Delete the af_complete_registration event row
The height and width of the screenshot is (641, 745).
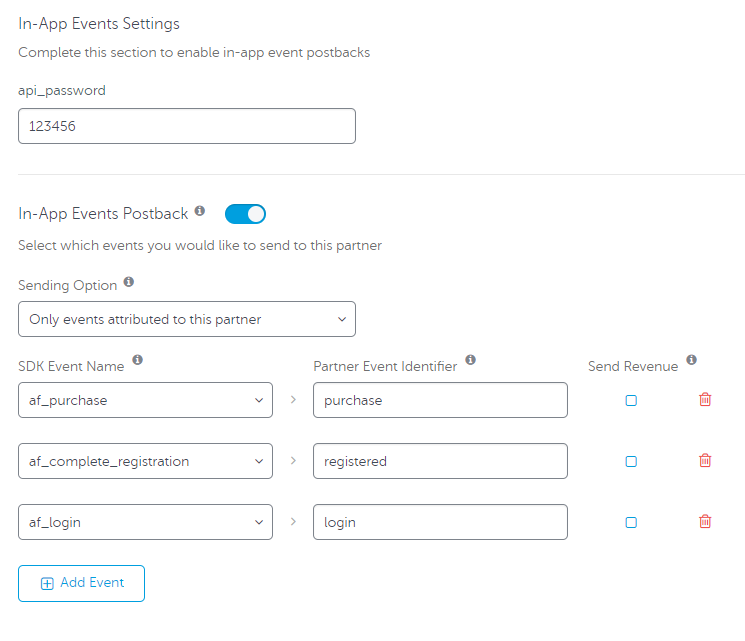(705, 460)
